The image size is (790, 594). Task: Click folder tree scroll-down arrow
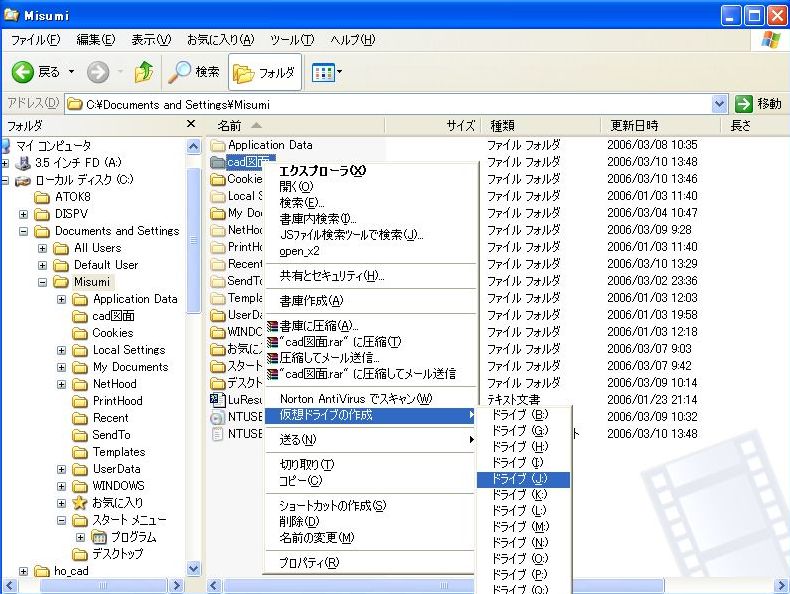[x=193, y=569]
